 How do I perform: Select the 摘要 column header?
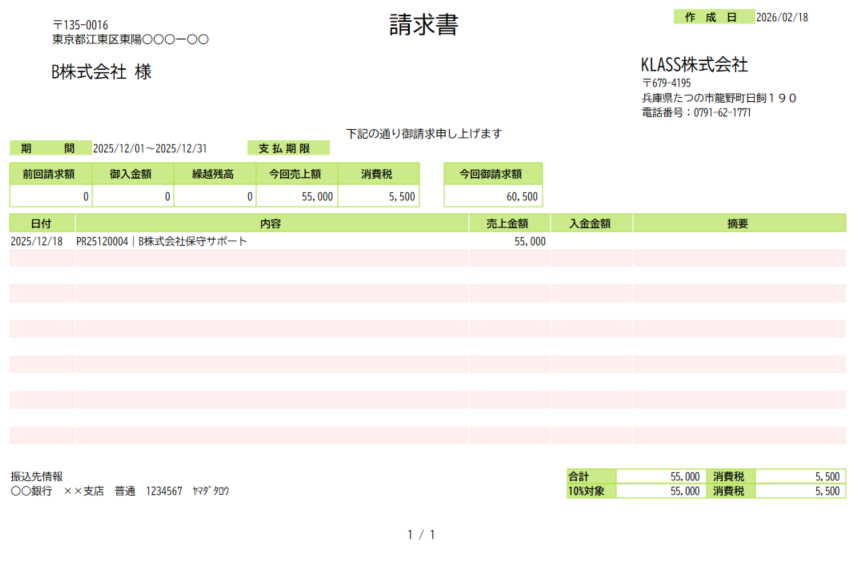[x=738, y=223]
